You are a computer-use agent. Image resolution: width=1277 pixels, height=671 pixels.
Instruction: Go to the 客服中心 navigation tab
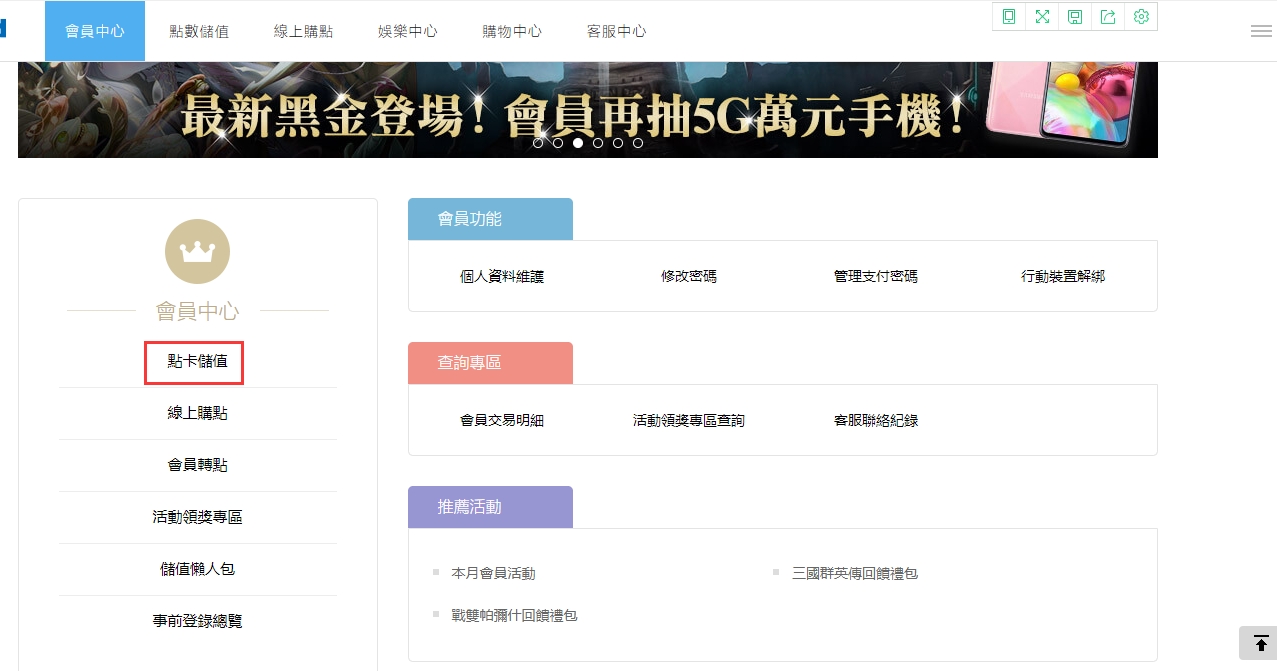(616, 31)
